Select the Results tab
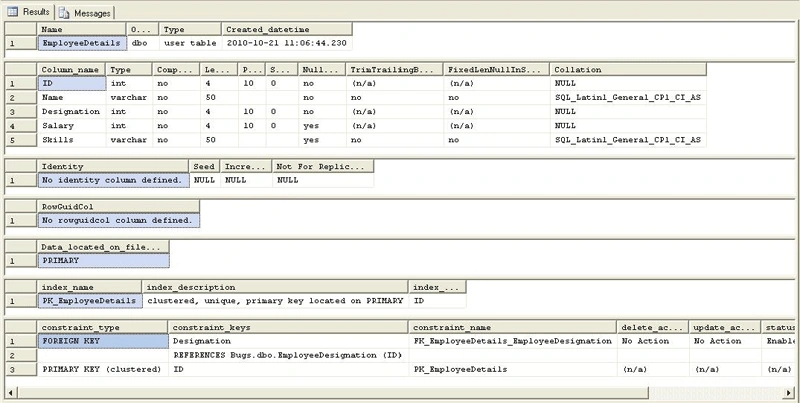Image resolution: width=800 pixels, height=403 pixels. coord(29,12)
